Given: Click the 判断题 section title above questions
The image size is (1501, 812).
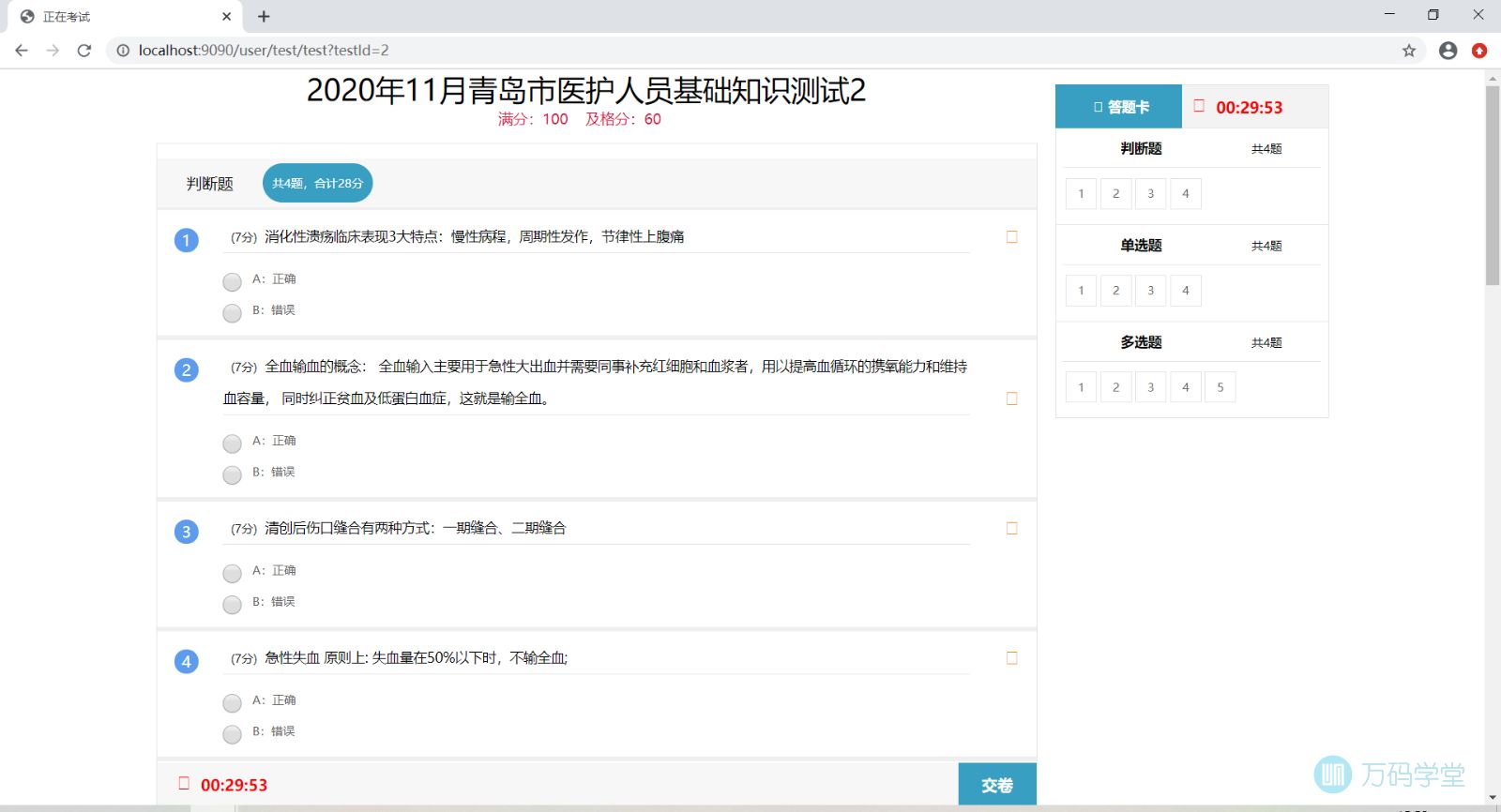Looking at the screenshot, I should (209, 184).
